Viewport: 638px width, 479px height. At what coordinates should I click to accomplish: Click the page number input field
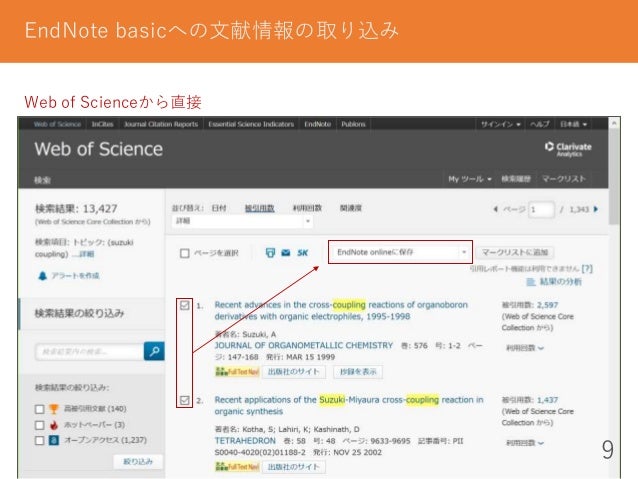point(541,210)
